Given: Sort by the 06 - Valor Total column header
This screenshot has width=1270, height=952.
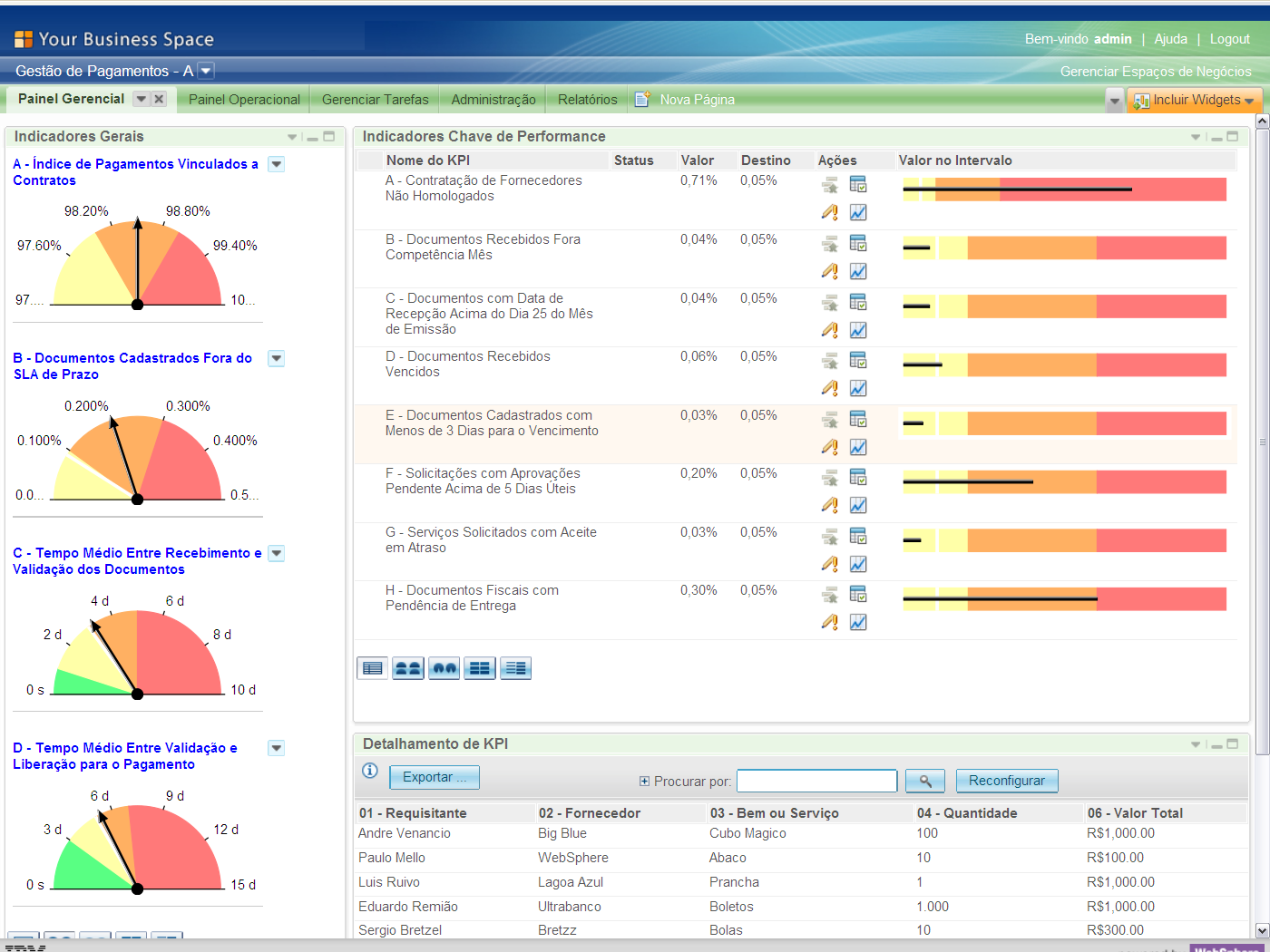Looking at the screenshot, I should click(x=1135, y=813).
